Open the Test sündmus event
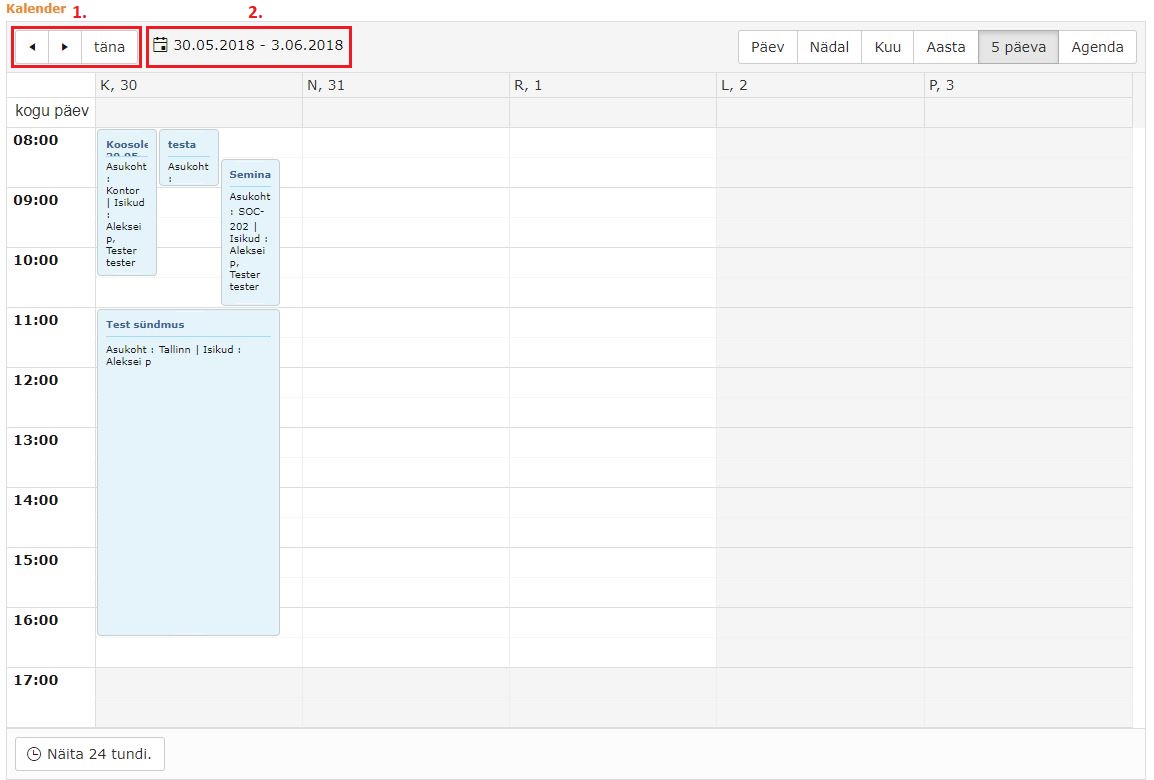 click(188, 470)
